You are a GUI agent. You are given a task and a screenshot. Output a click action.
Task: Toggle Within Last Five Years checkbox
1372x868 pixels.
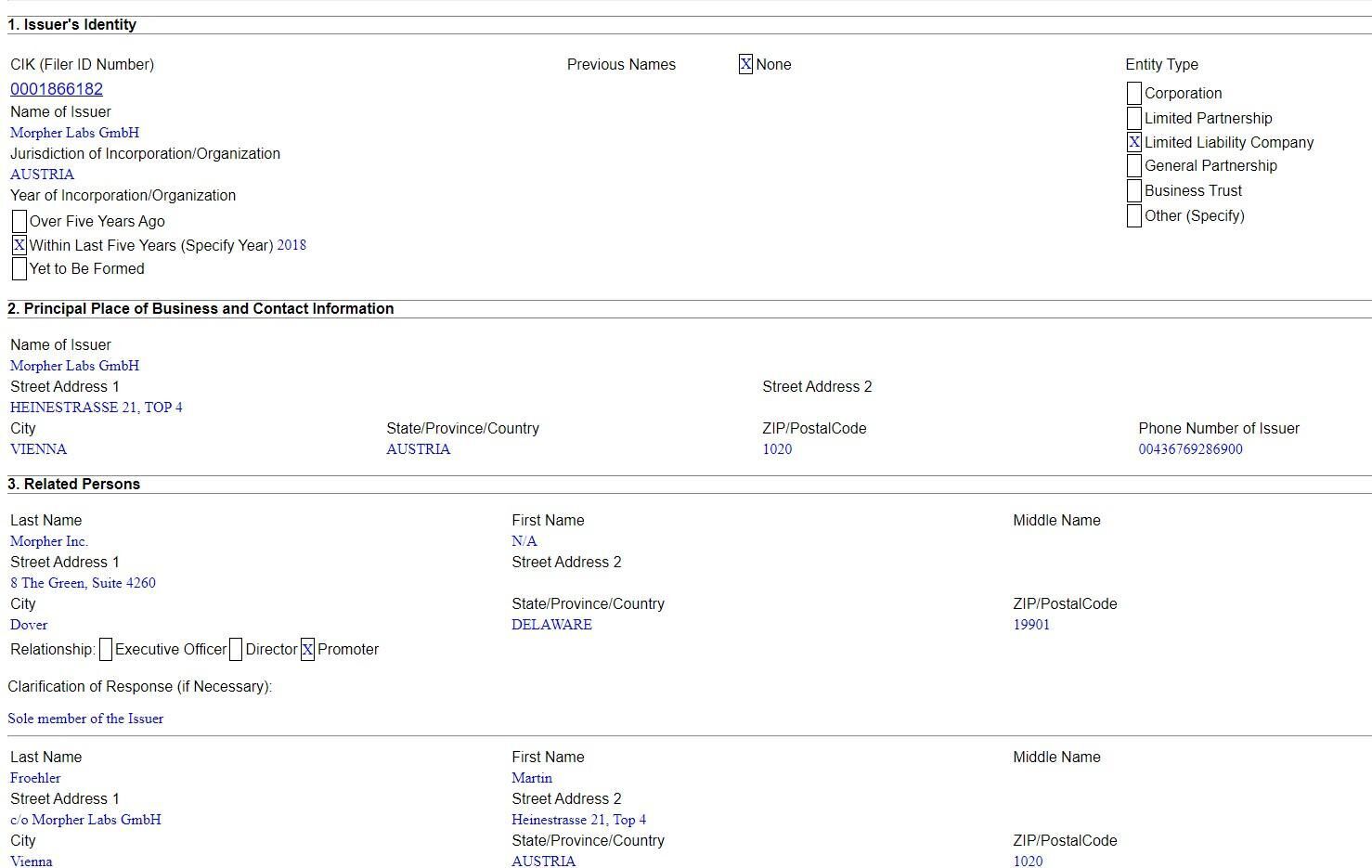pos(19,245)
